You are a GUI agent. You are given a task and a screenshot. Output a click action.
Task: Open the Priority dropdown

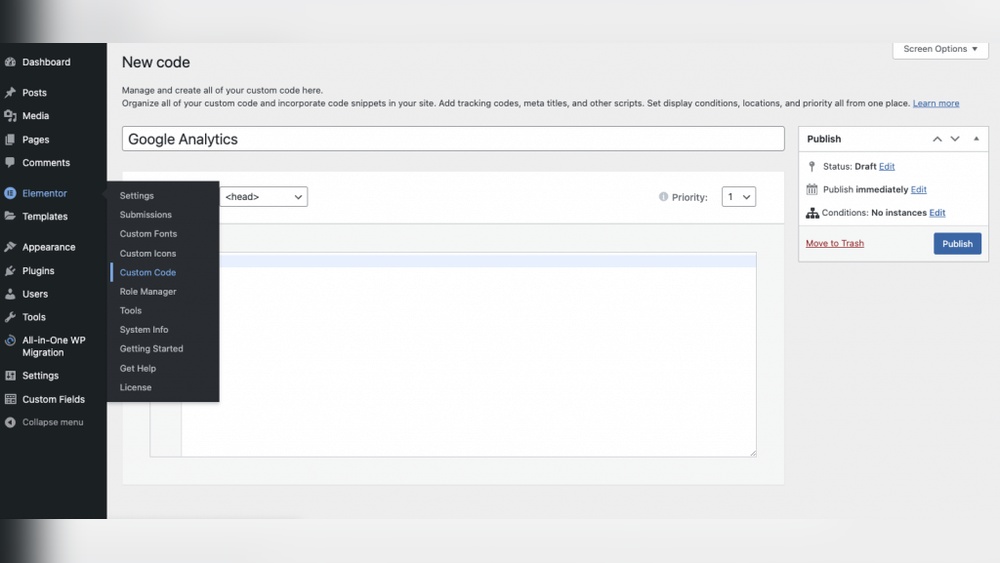point(739,196)
